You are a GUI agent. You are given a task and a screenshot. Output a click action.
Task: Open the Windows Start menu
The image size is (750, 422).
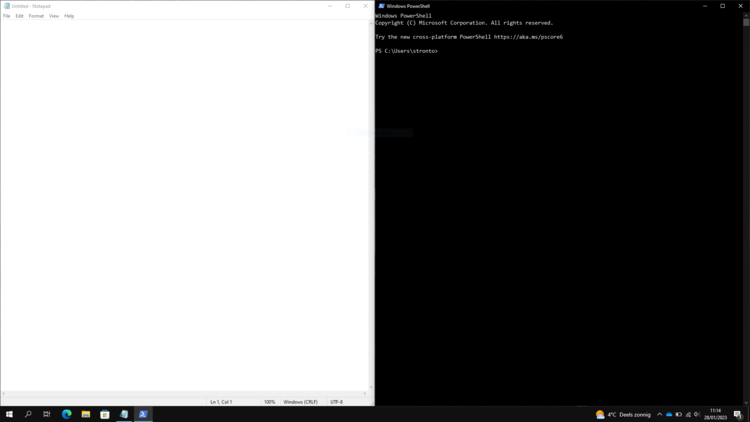click(x=9, y=414)
